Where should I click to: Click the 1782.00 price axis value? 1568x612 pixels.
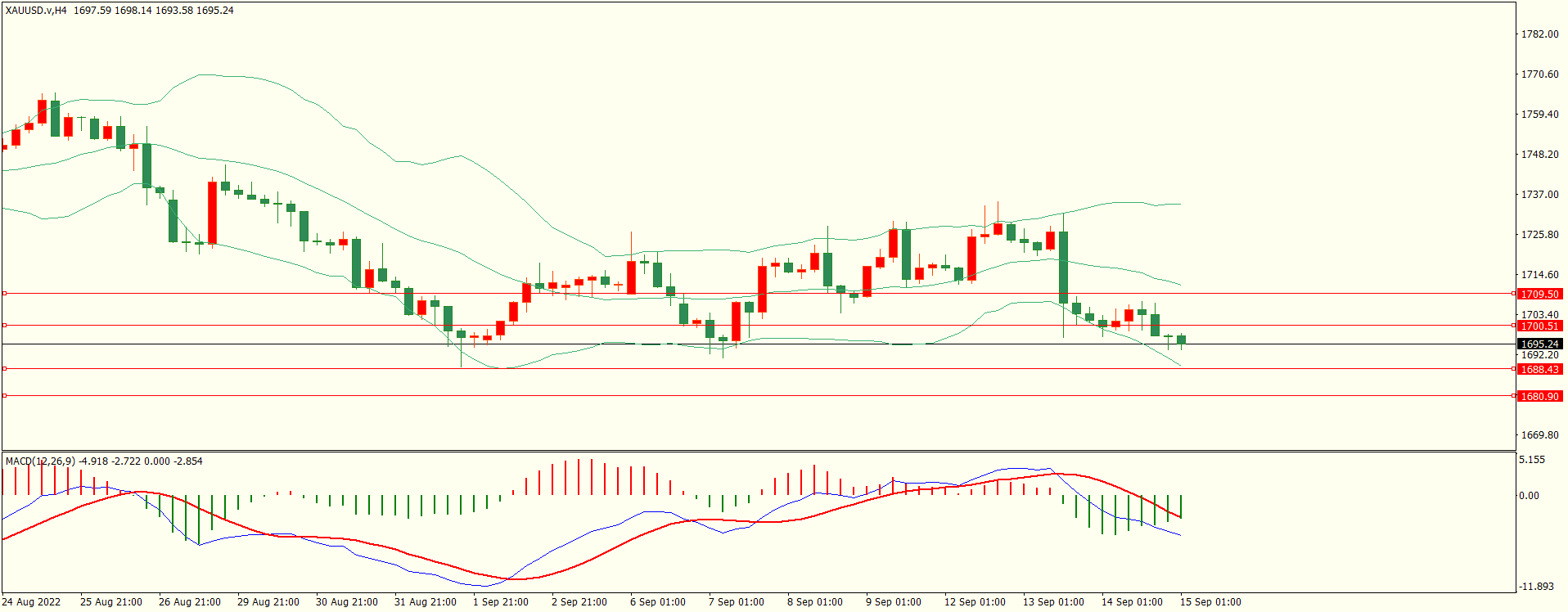[1539, 34]
